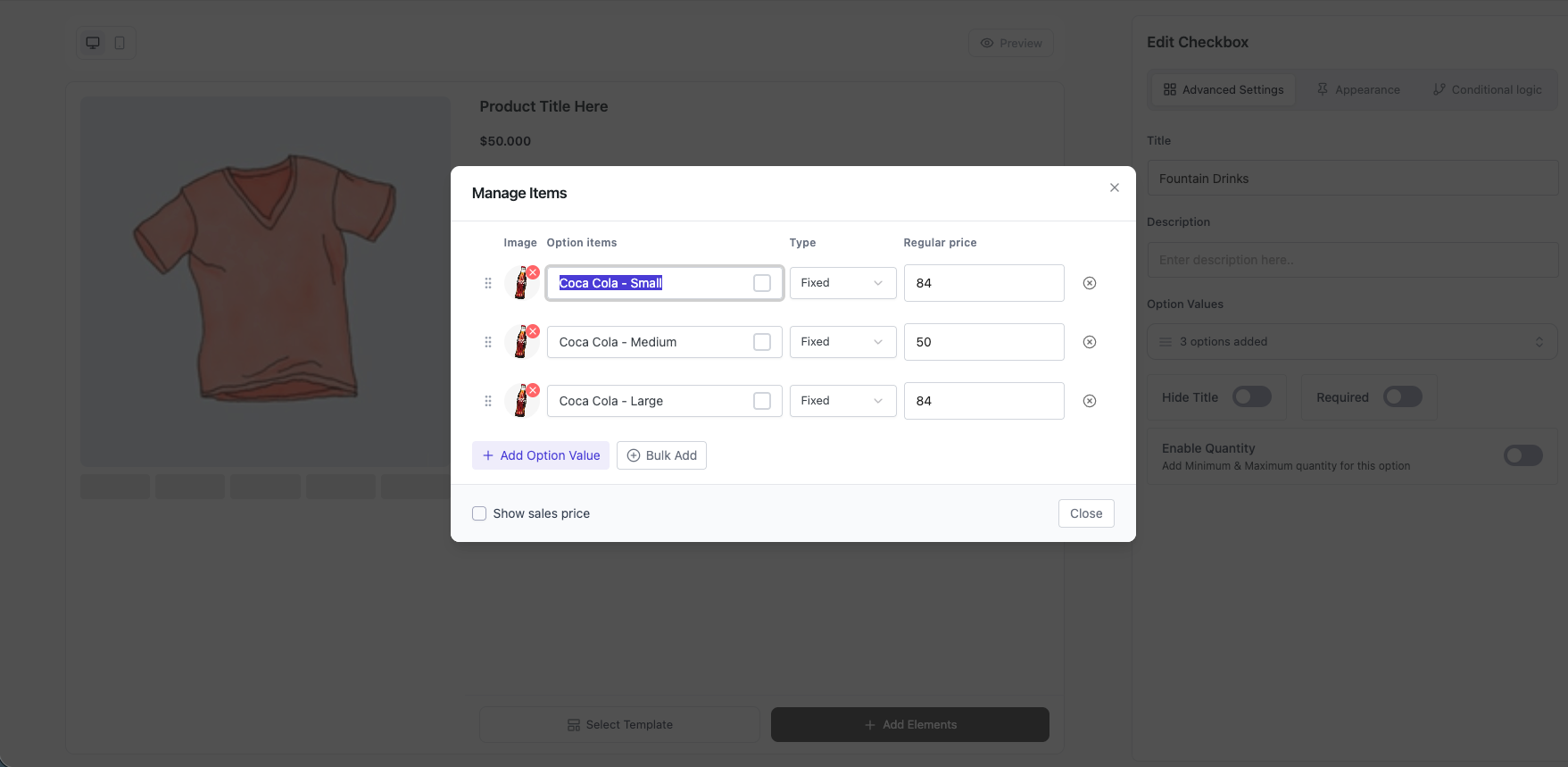Image resolution: width=1568 pixels, height=767 pixels.
Task: Turn on Enable Quantity switch
Action: tap(1523, 455)
